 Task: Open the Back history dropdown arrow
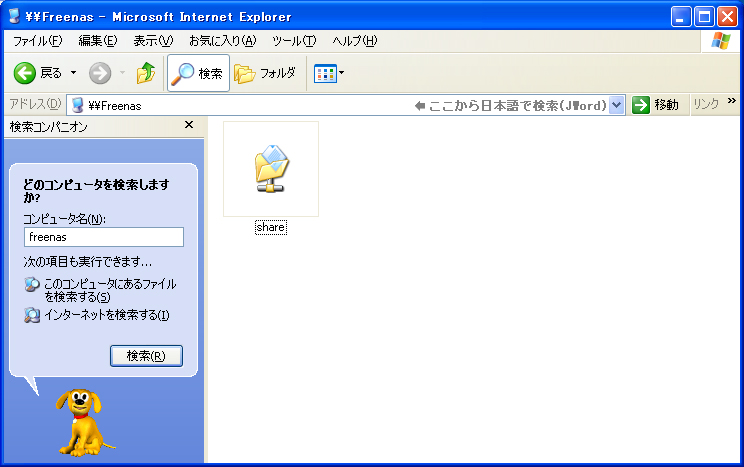[x=74, y=73]
